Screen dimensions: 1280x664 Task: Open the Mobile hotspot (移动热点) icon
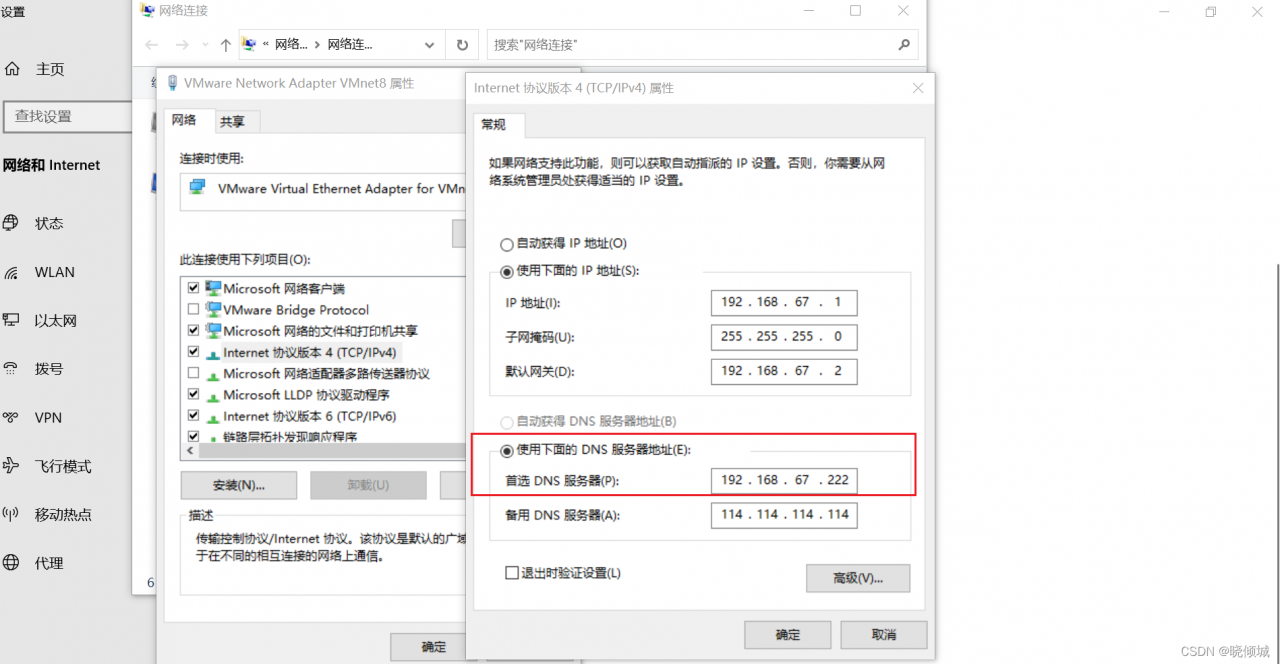pyautogui.click(x=12, y=515)
